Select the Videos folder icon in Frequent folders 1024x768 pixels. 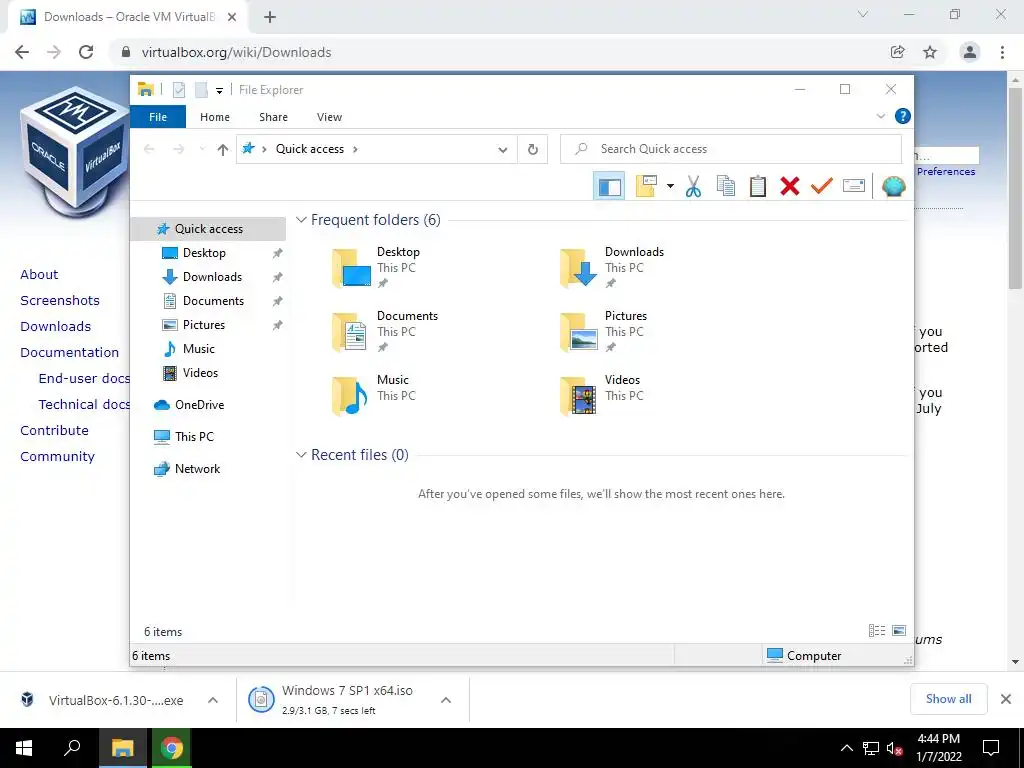pos(579,396)
